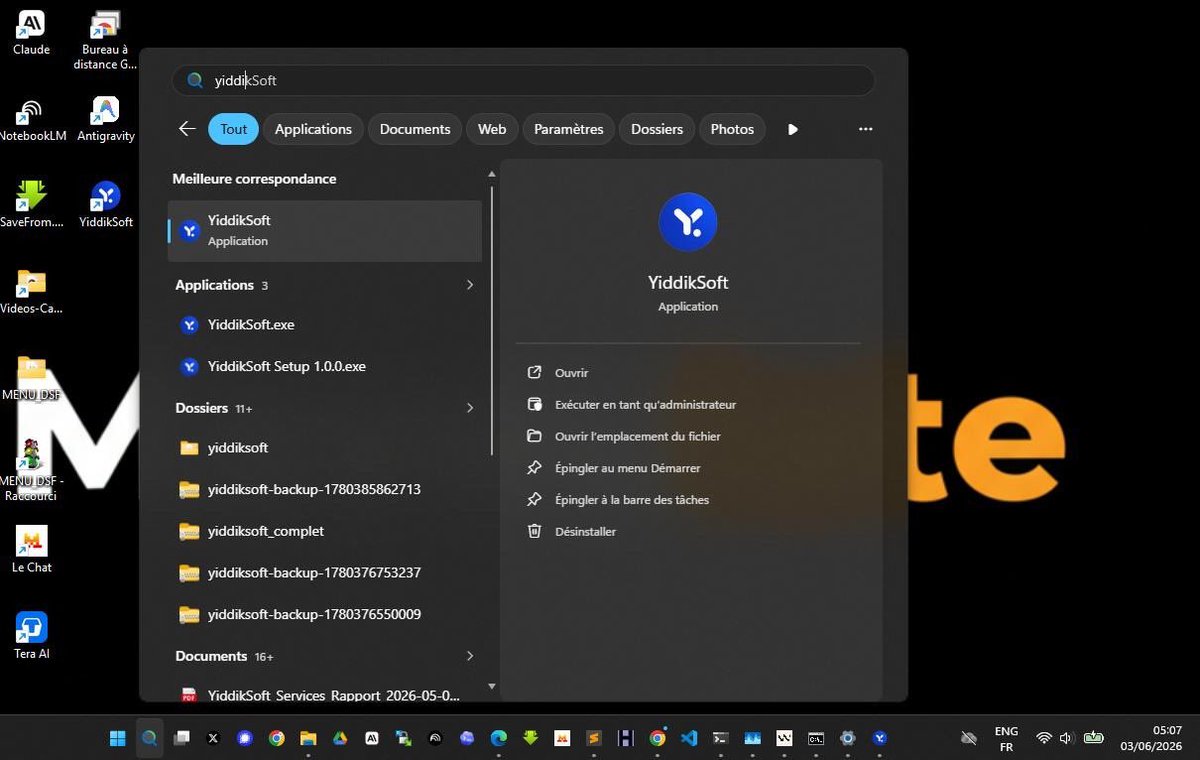Open Google Drive from the taskbar

[340, 738]
